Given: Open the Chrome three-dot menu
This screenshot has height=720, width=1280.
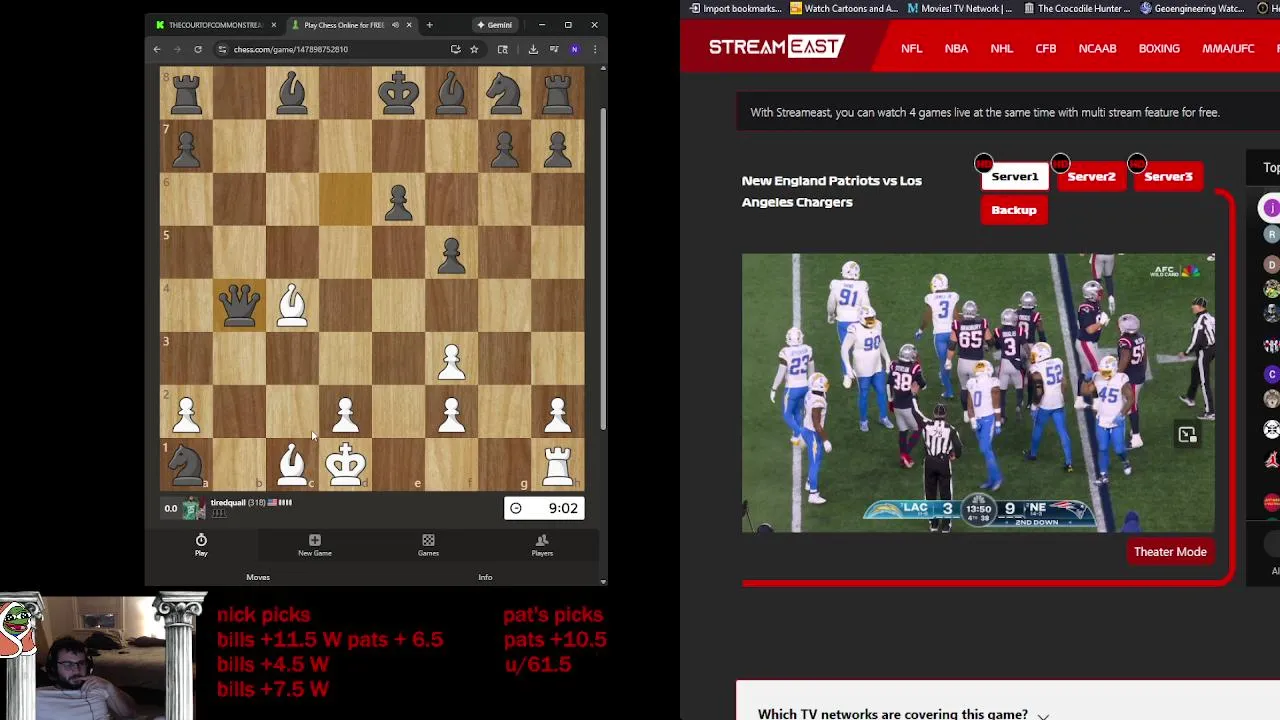Looking at the screenshot, I should (x=594, y=49).
